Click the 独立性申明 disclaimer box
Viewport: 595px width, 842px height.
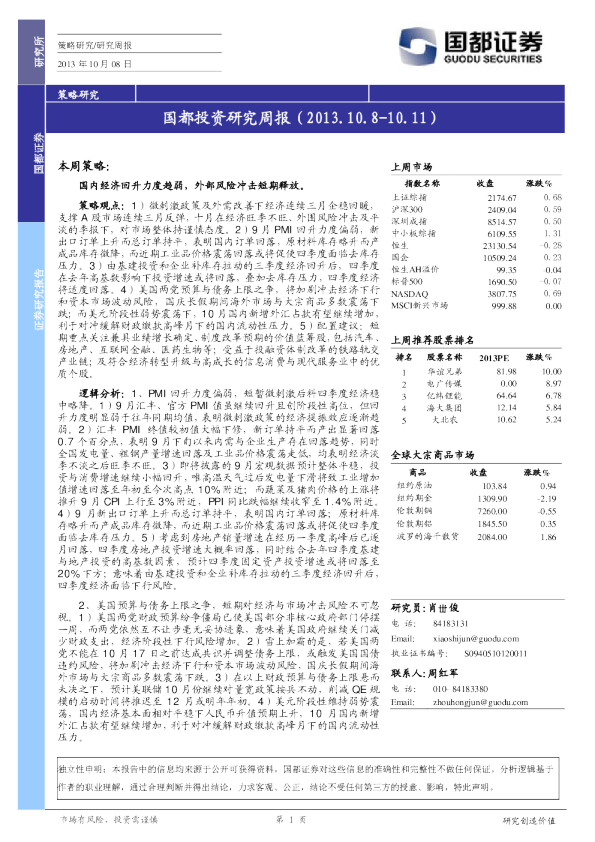[x=311, y=778]
